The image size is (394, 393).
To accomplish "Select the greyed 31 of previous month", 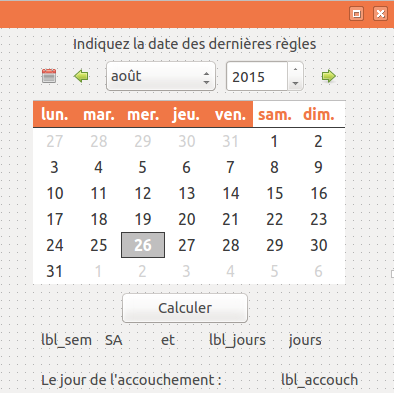I will (230, 141).
